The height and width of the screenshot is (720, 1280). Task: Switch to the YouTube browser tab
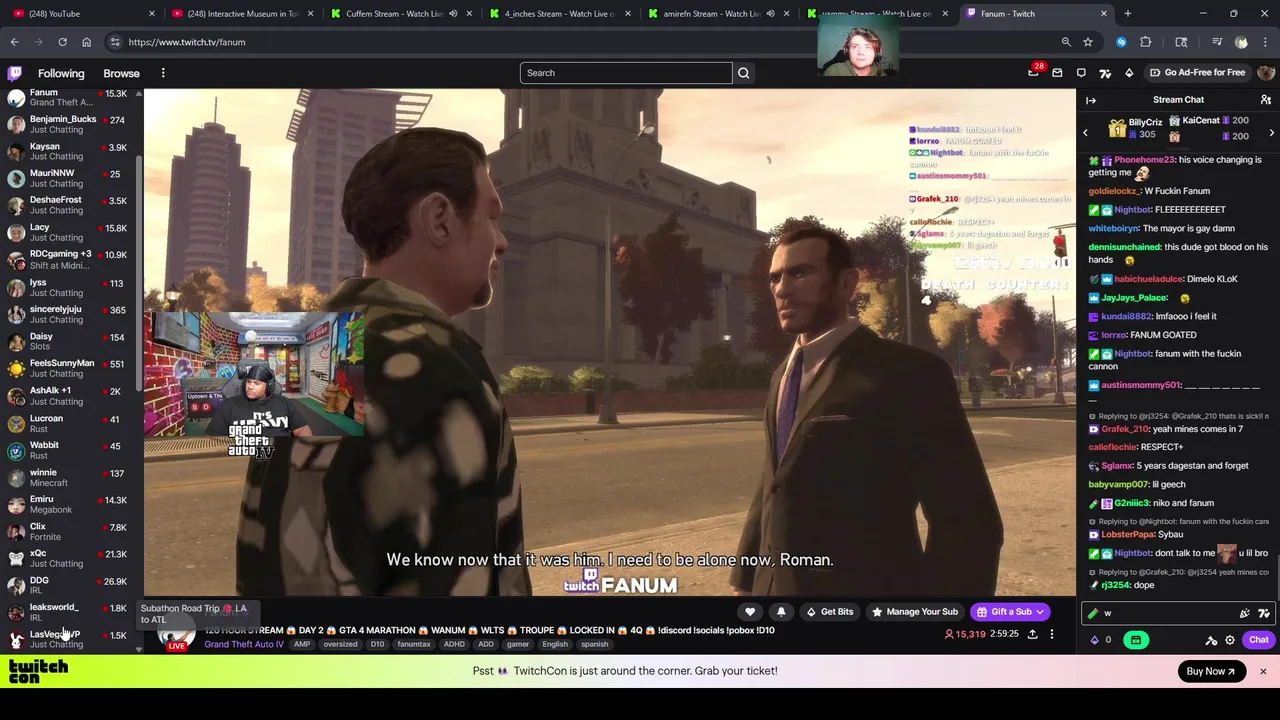(x=82, y=14)
